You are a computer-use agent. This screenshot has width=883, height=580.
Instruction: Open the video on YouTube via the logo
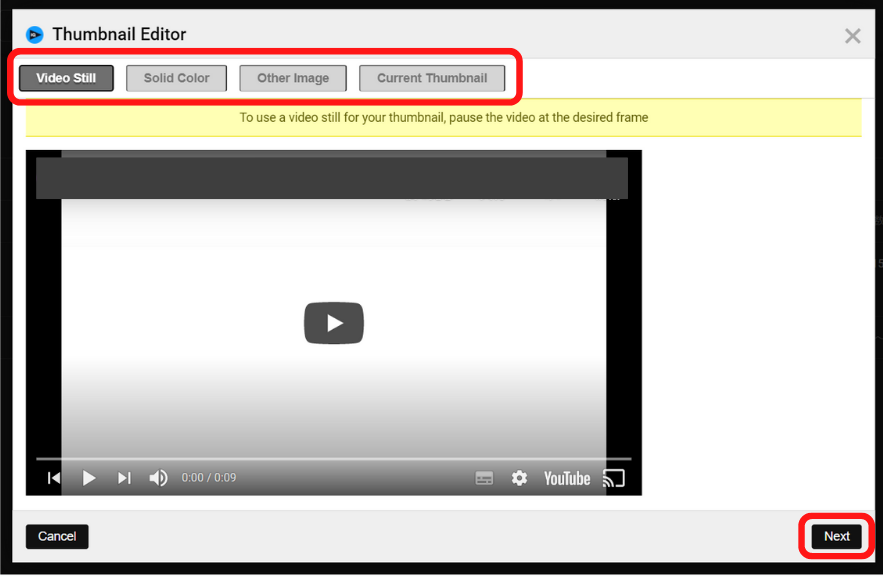(x=567, y=479)
